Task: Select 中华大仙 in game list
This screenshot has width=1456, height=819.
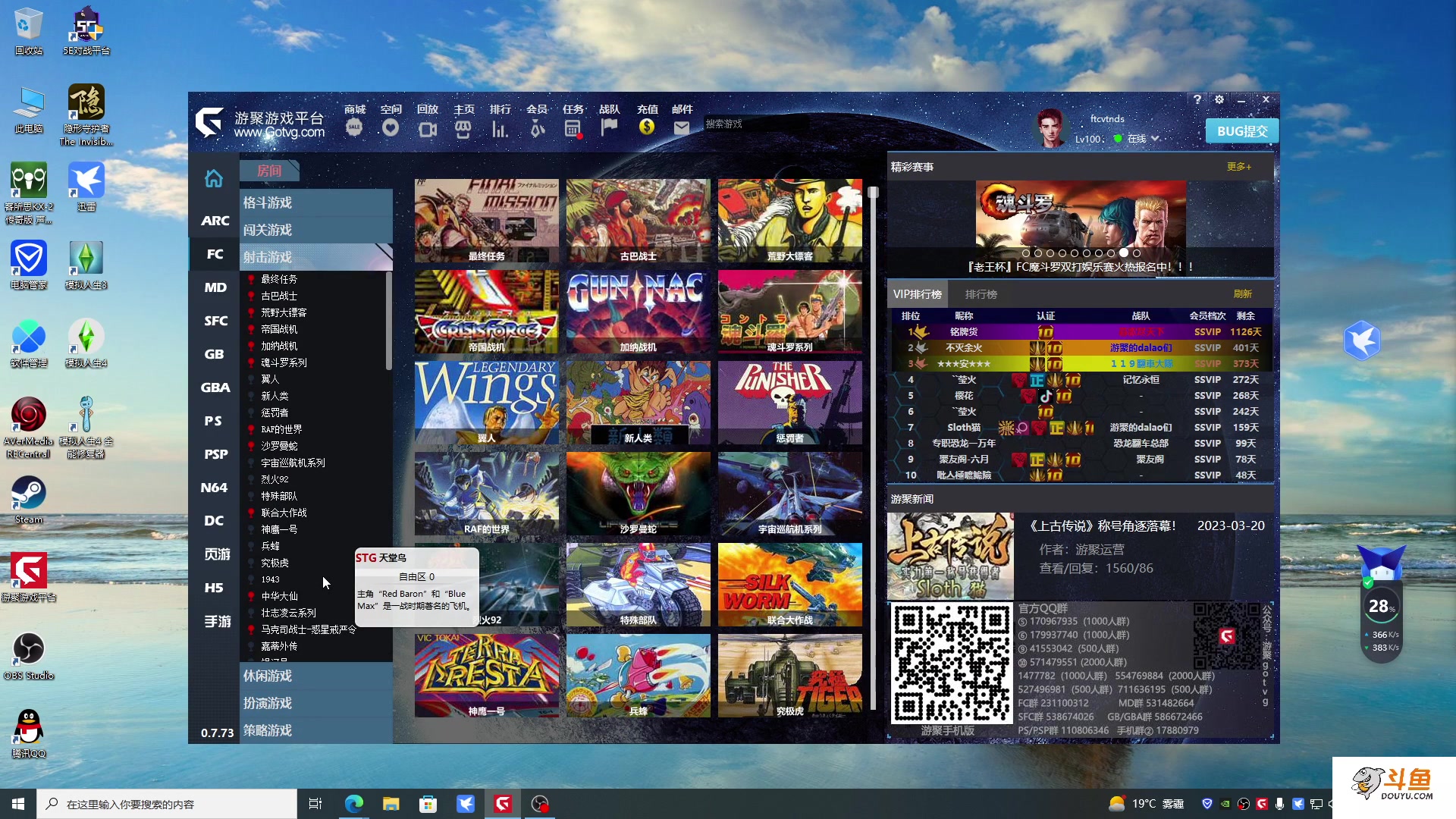Action: (279, 596)
